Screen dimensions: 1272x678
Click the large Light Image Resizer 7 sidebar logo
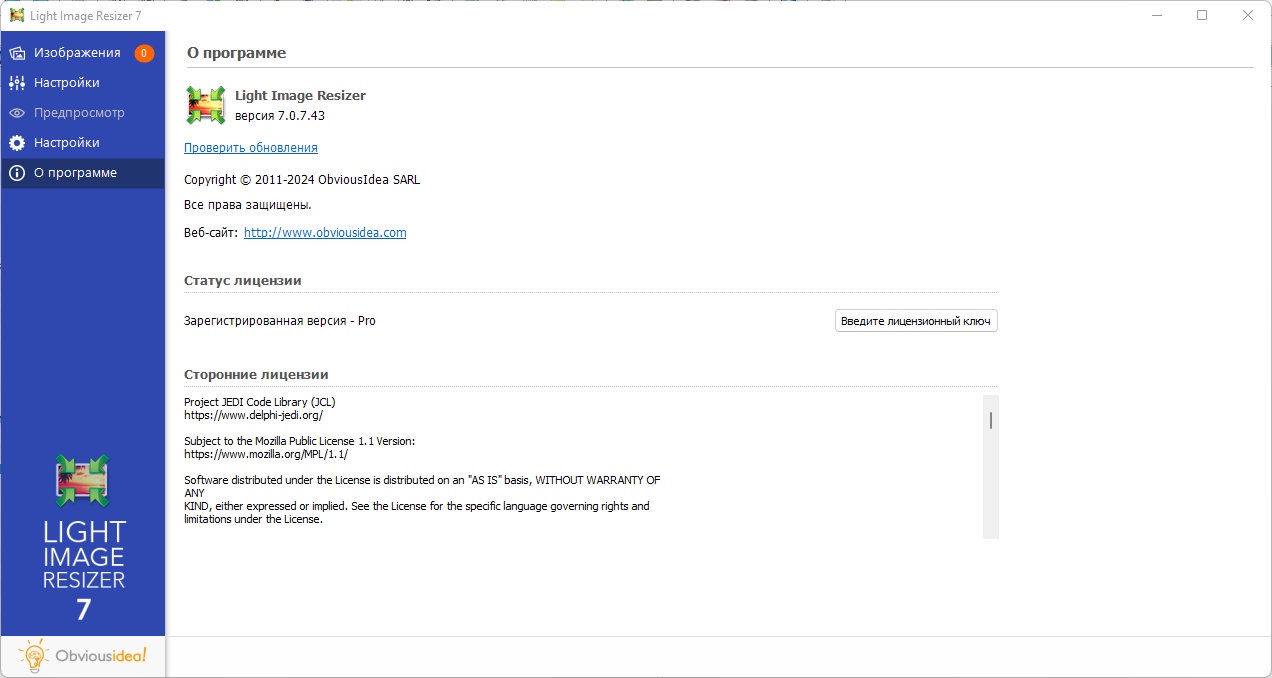coord(83,538)
